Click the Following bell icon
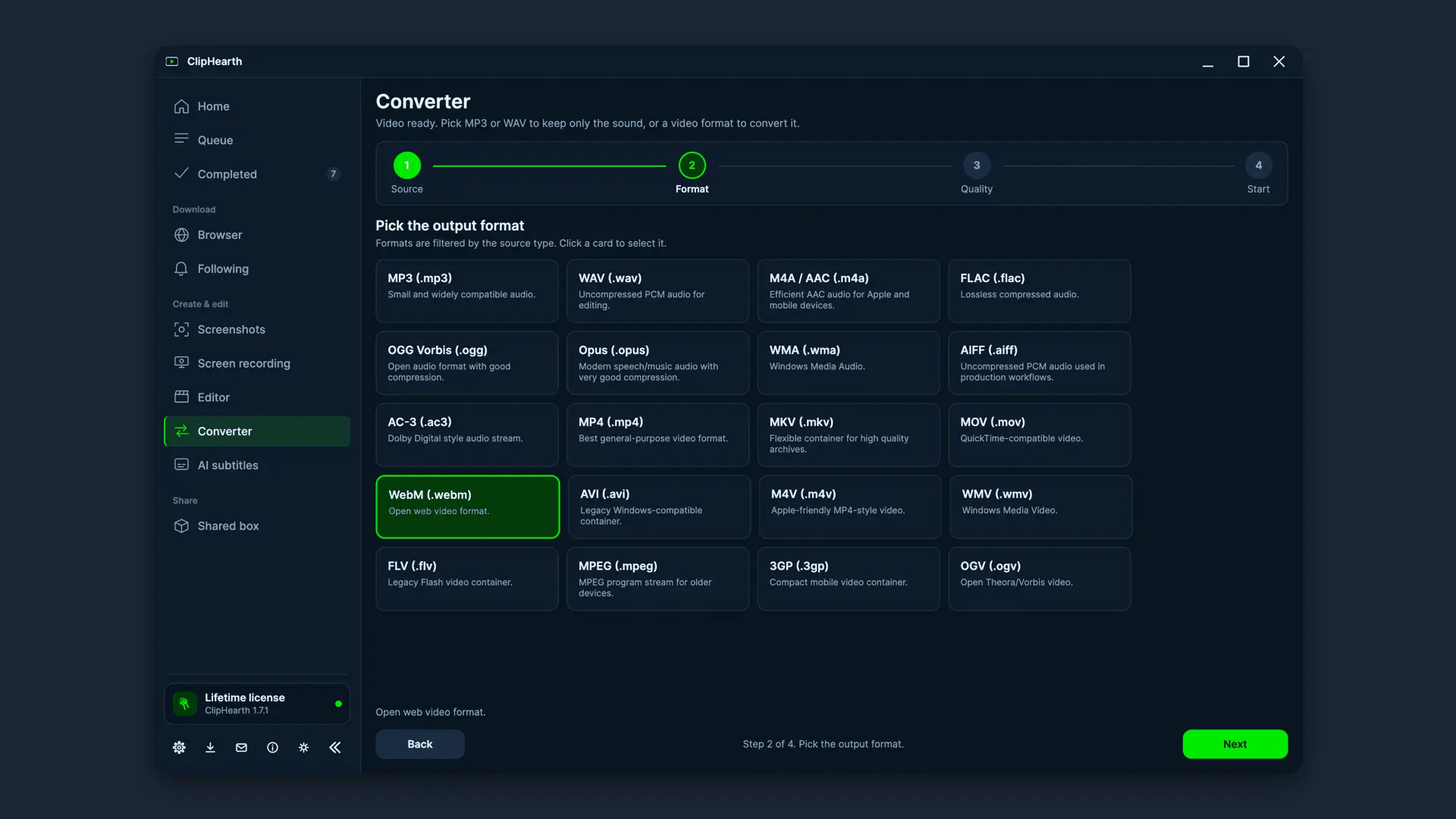The height and width of the screenshot is (819, 1456). pyautogui.click(x=181, y=269)
